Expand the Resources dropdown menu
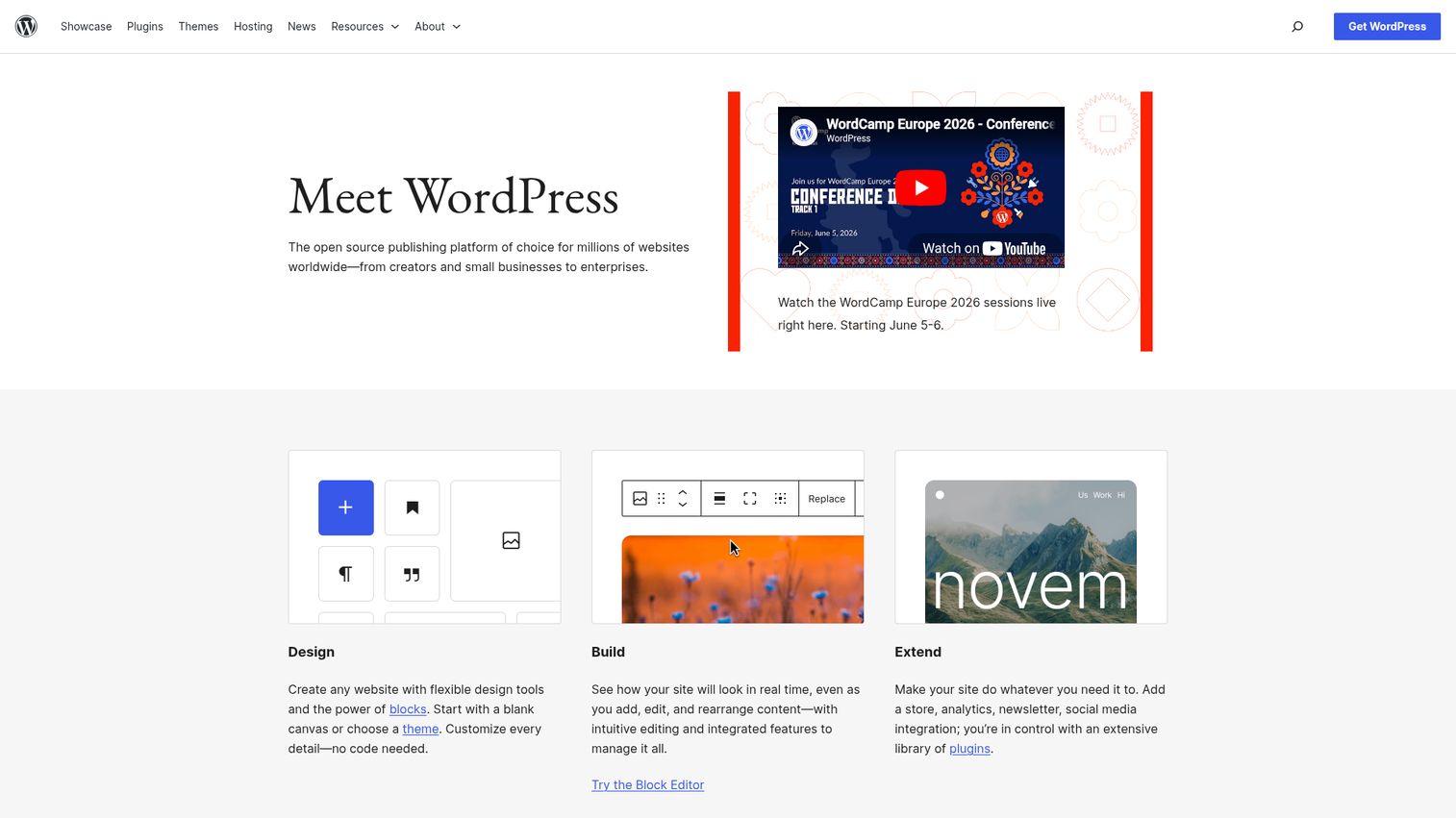The width and height of the screenshot is (1456, 818). pos(364,26)
